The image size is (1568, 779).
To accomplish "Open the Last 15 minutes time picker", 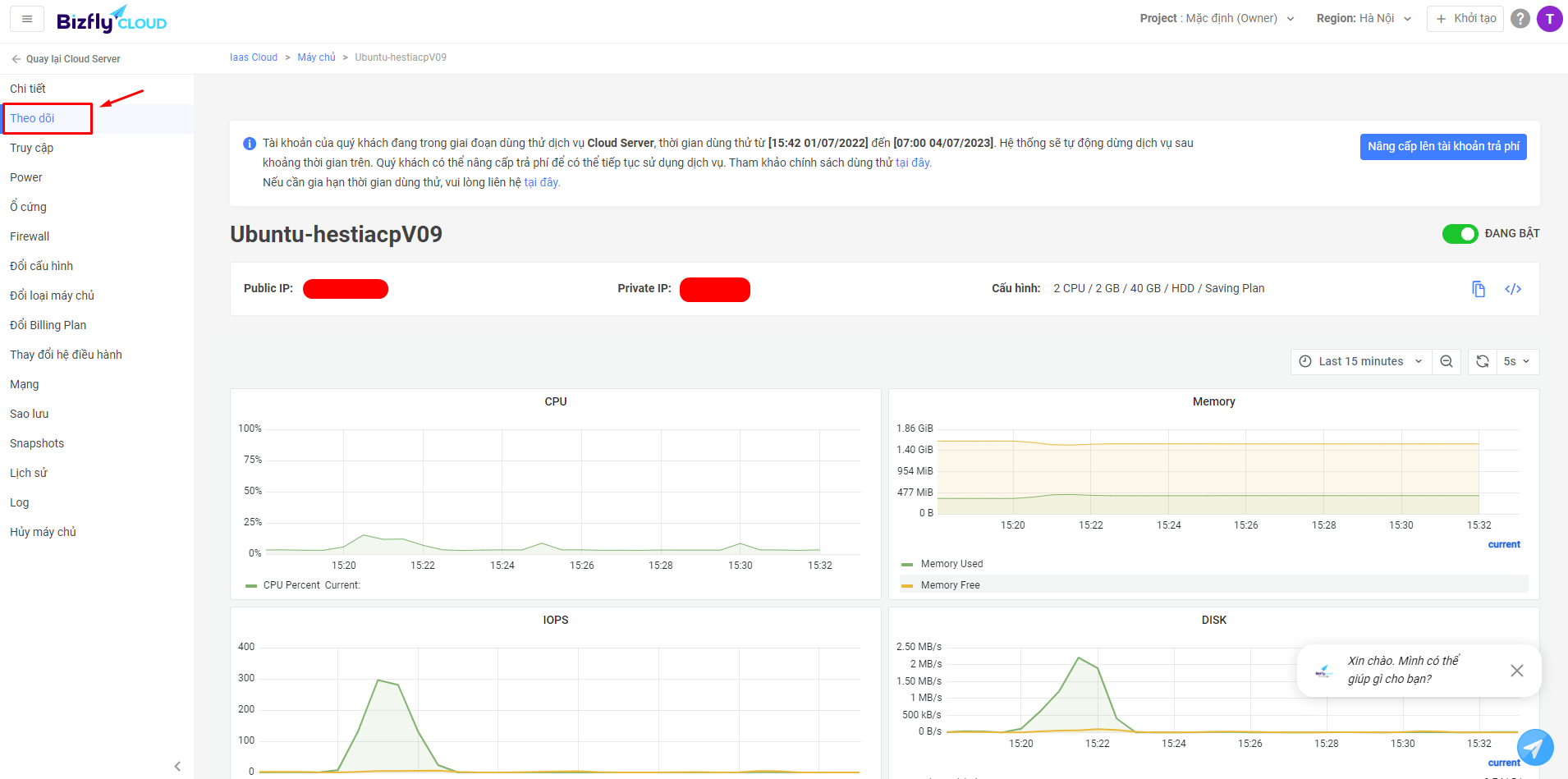I will (x=1361, y=361).
